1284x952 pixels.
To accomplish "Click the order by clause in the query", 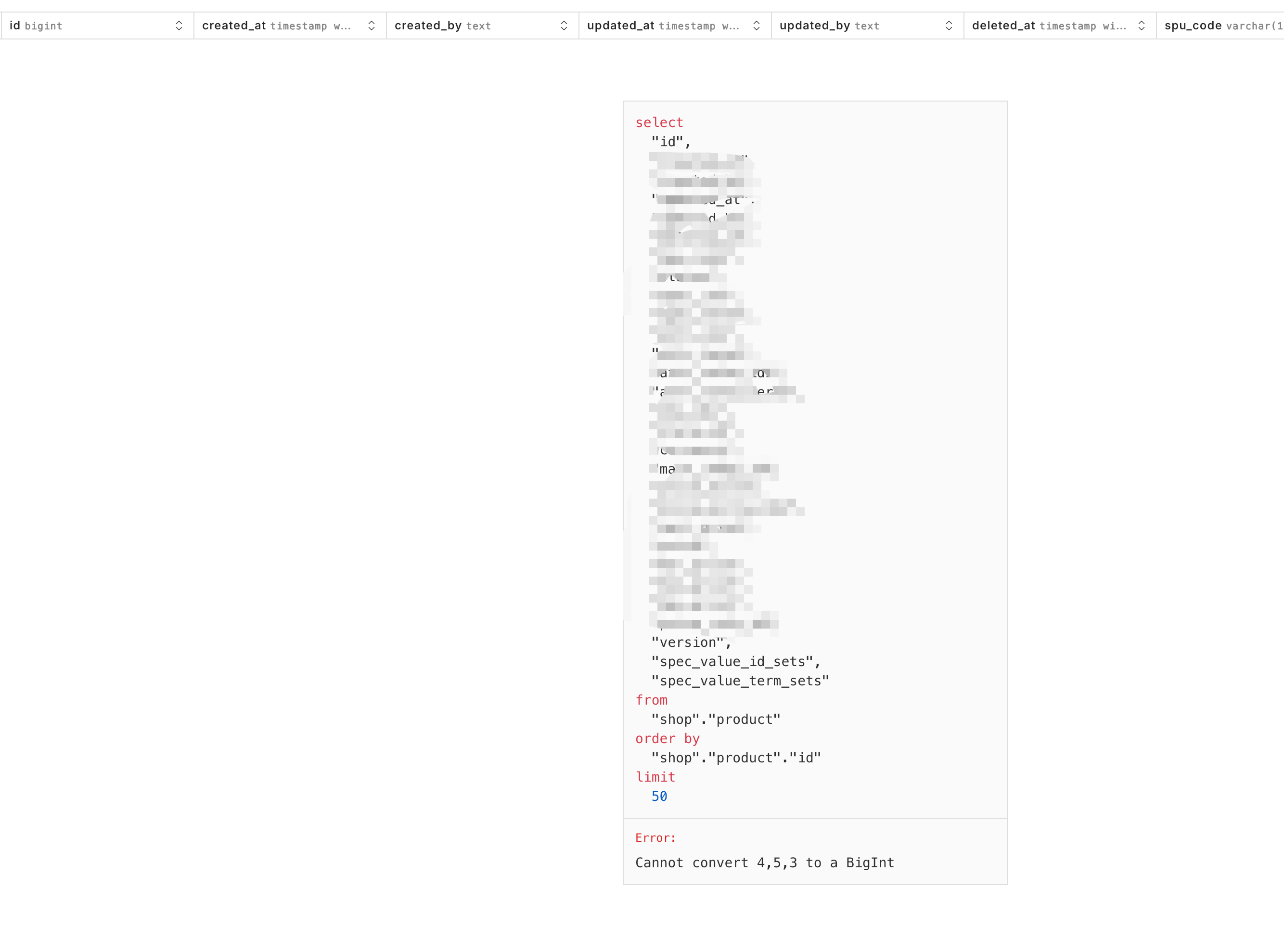I will click(x=668, y=738).
